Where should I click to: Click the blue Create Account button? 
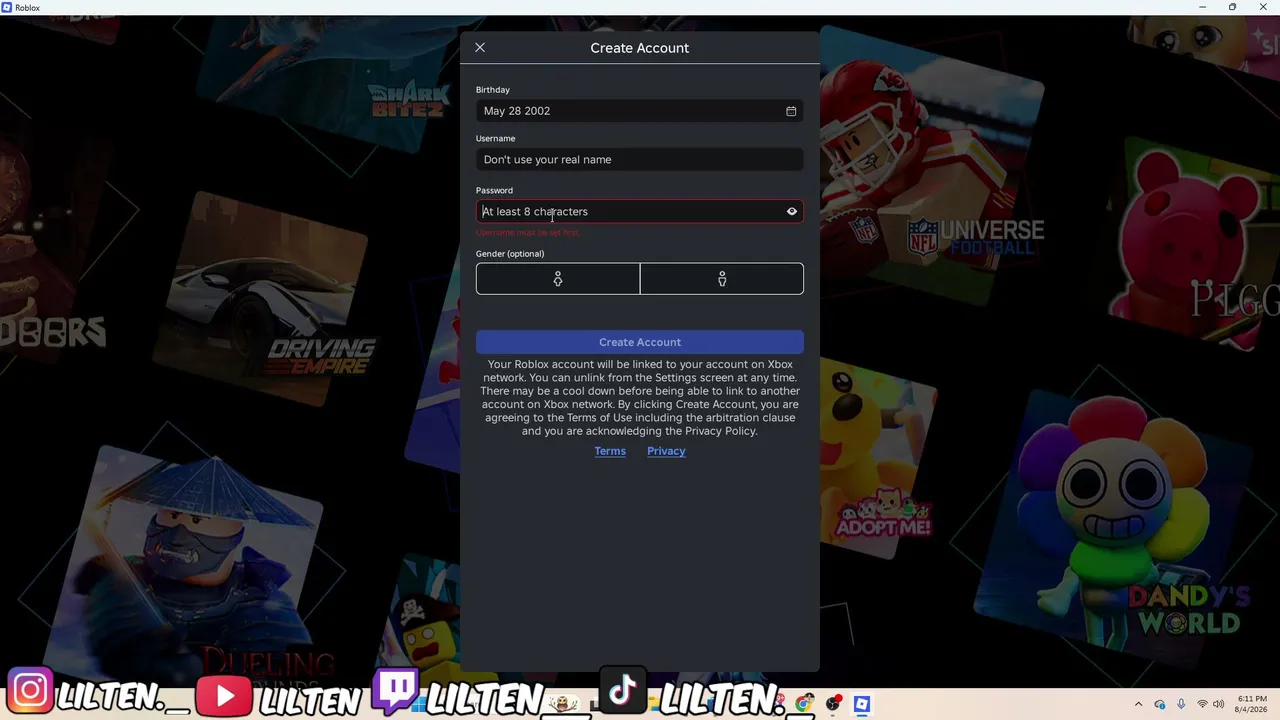click(640, 342)
